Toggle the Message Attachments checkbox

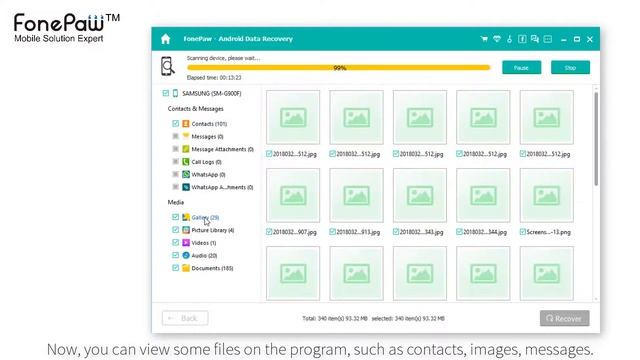click(176, 149)
